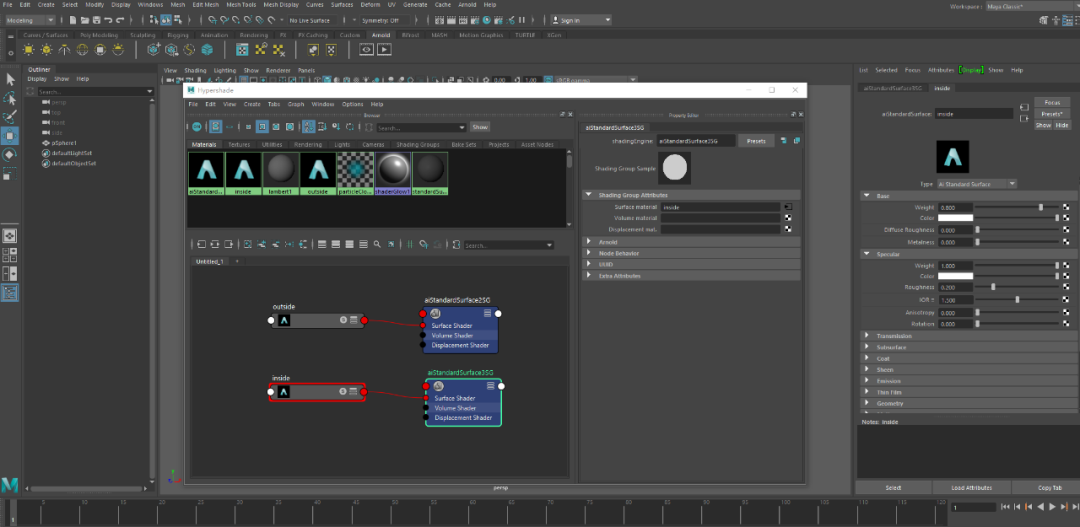
Task: Click the map button beside Base Color
Action: click(x=1066, y=218)
